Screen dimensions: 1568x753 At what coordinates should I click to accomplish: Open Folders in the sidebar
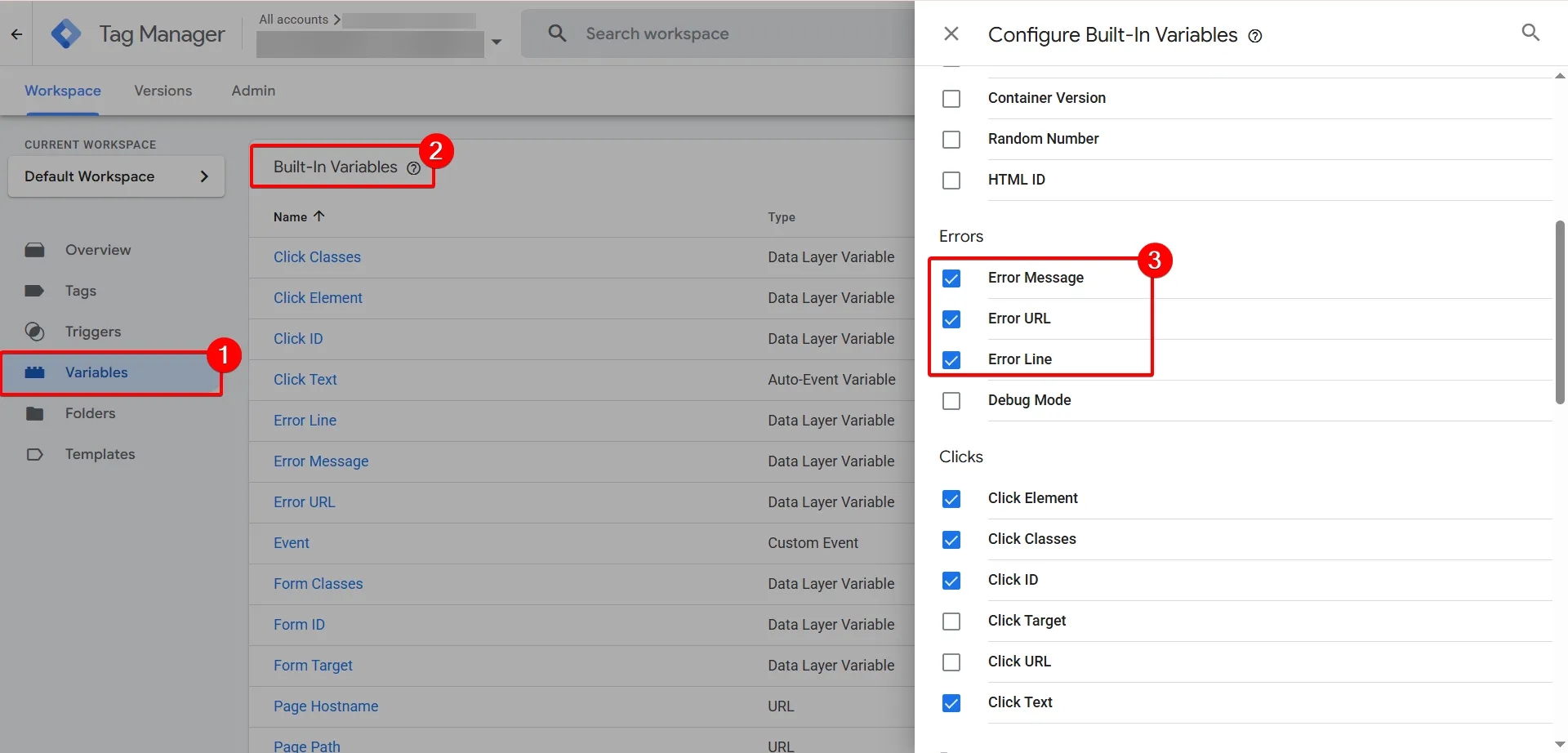[x=91, y=413]
